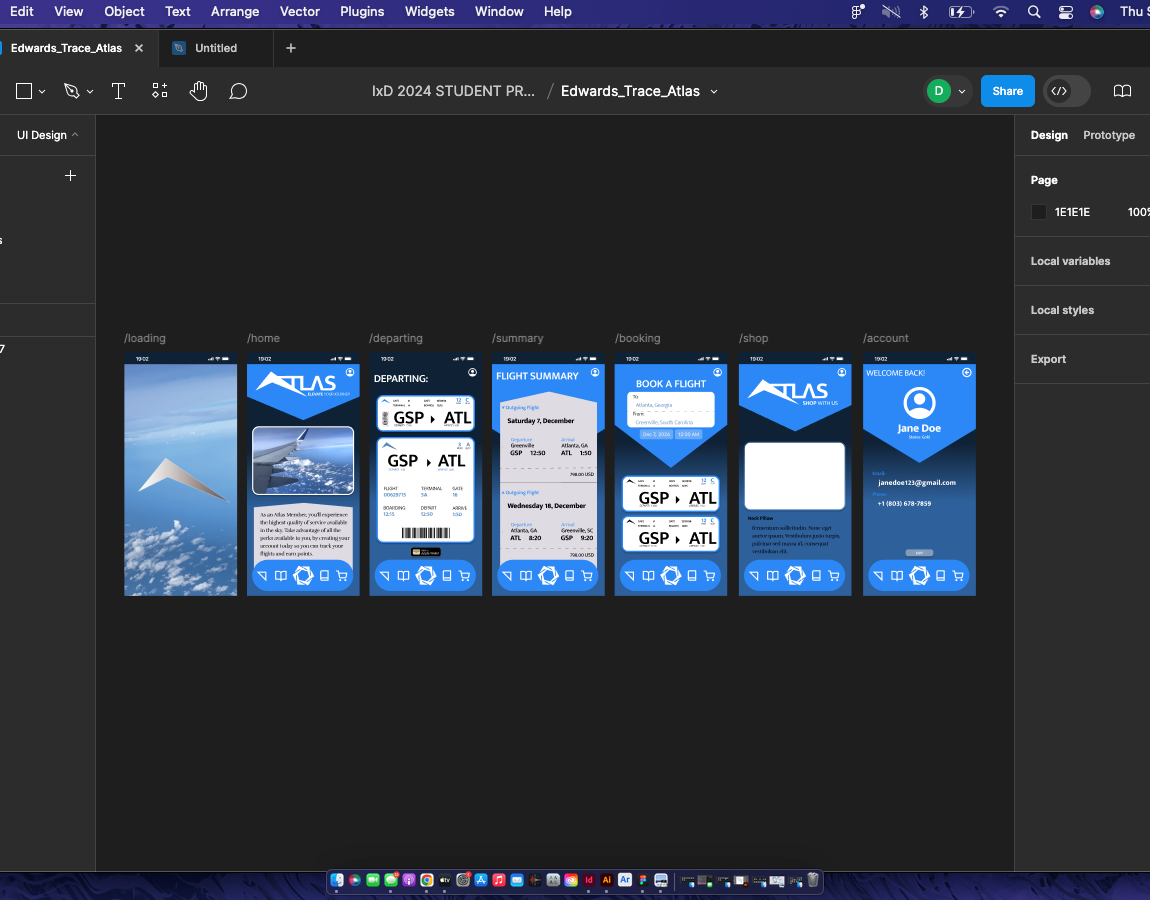This screenshot has height=900, width=1150.
Task: Open Adobe InDesign from the dock
Action: pos(589,879)
